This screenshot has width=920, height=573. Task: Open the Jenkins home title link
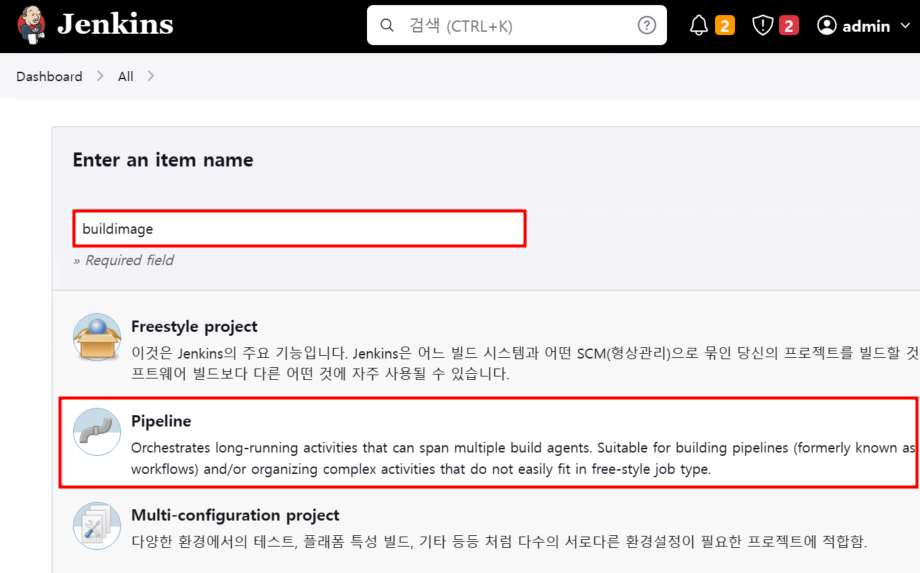click(x=115, y=25)
